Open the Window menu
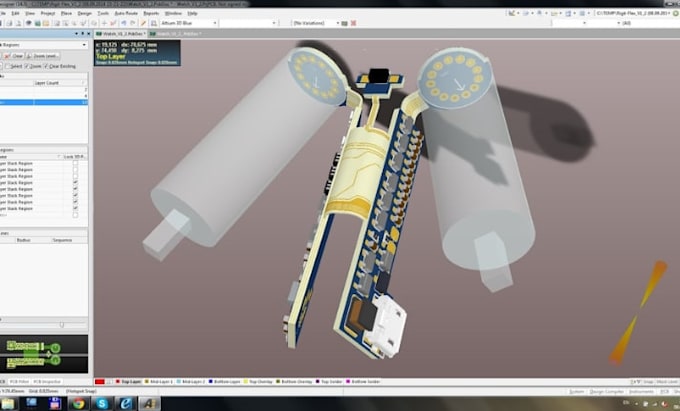The width and height of the screenshot is (680, 411). 173,13
